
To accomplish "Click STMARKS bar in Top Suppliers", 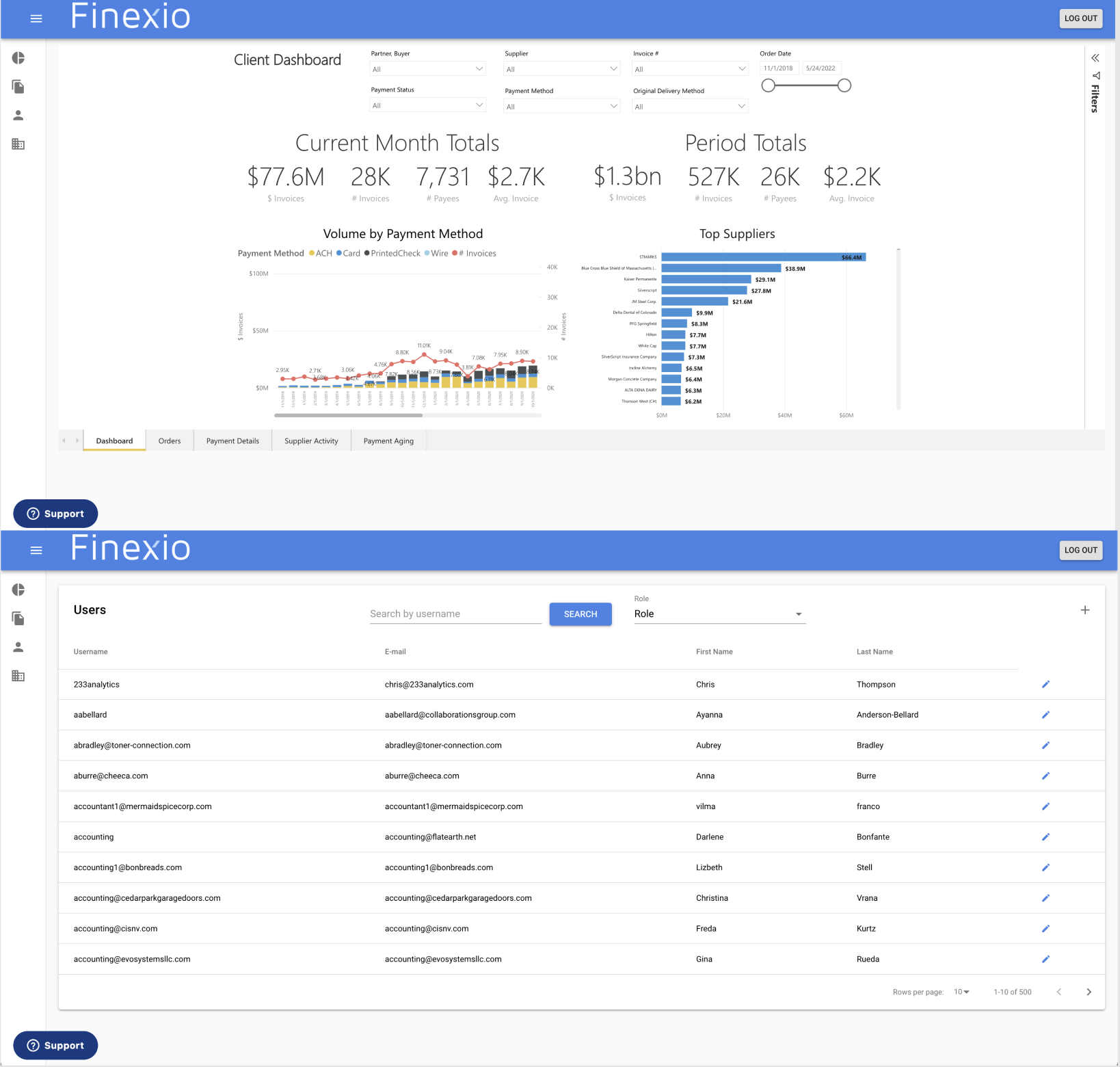I will pyautogui.click(x=763, y=257).
